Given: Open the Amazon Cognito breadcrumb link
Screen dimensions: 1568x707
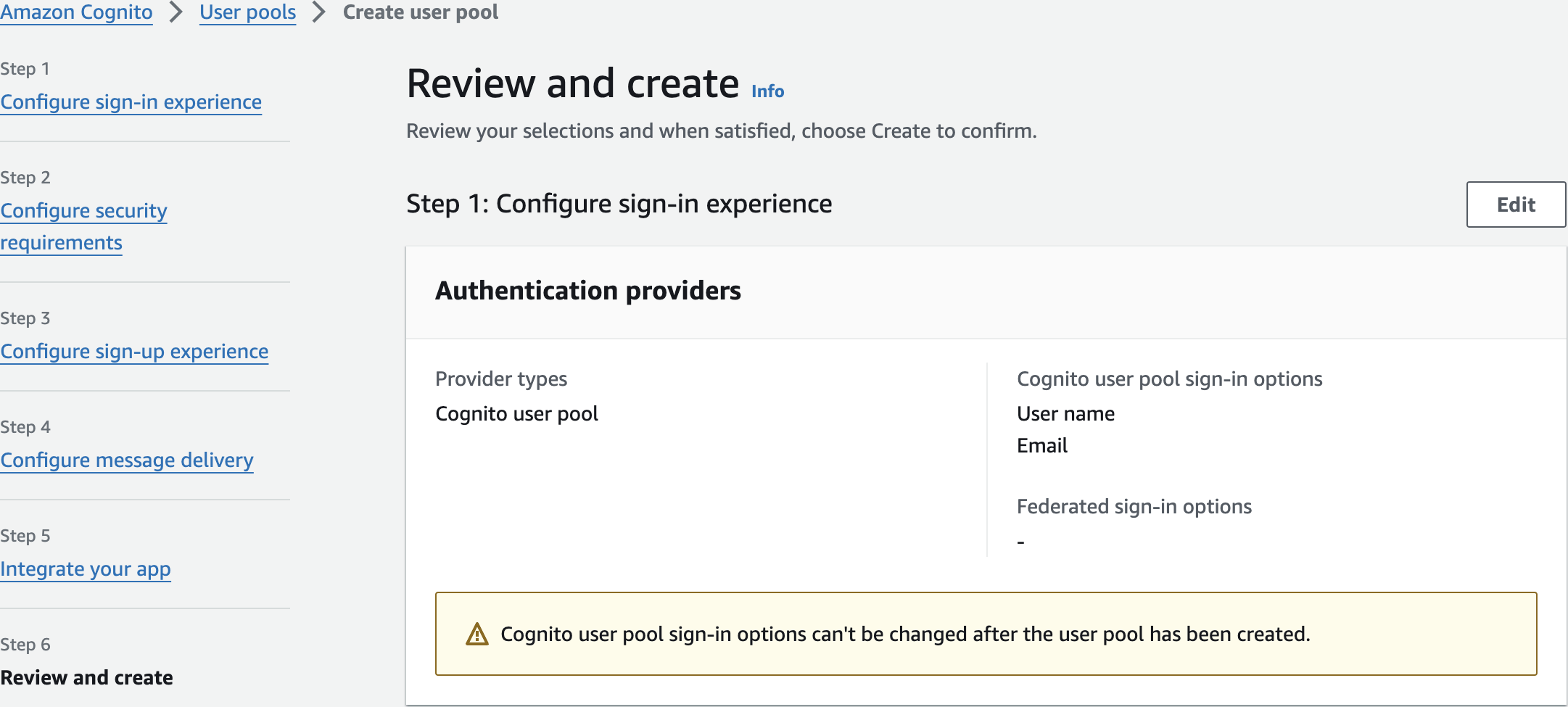Looking at the screenshot, I should pyautogui.click(x=76, y=12).
